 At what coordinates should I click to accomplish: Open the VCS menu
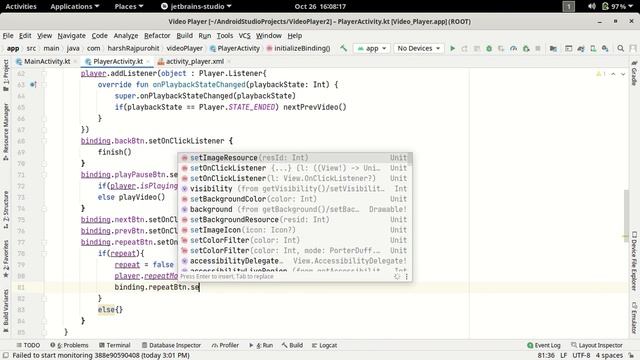pyautogui.click(x=244, y=36)
